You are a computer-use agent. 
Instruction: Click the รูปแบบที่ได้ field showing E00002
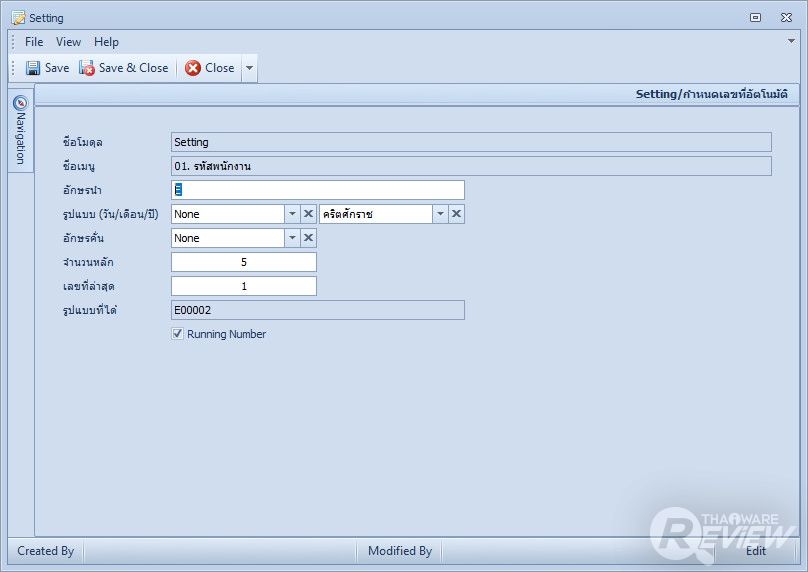317,310
